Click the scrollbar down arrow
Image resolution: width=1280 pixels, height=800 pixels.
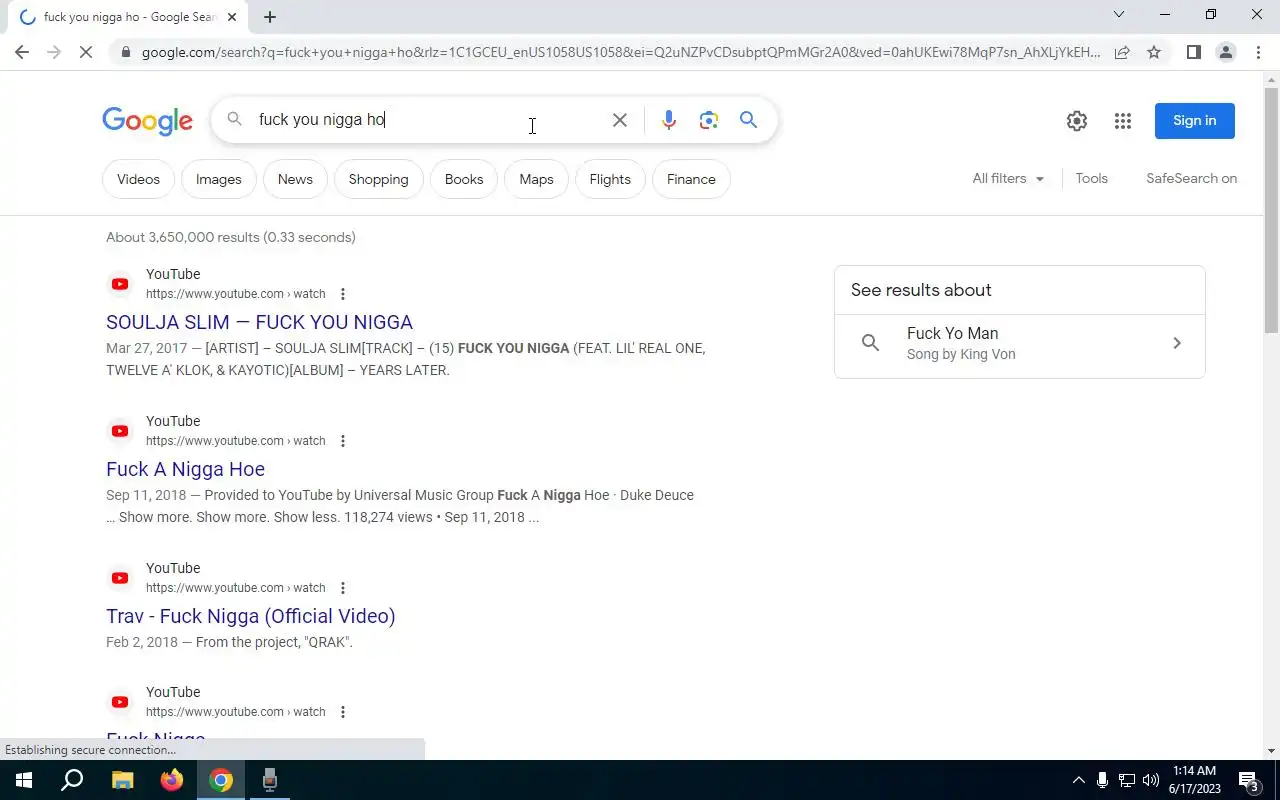tap(1271, 751)
